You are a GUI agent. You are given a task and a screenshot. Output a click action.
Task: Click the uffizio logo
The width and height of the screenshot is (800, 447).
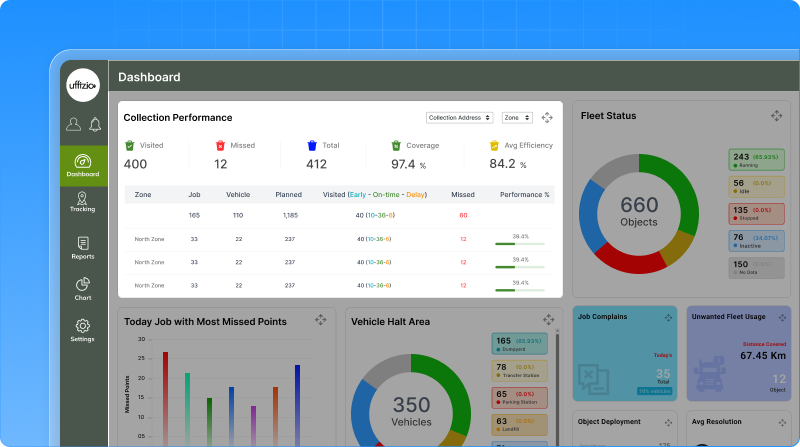point(84,87)
